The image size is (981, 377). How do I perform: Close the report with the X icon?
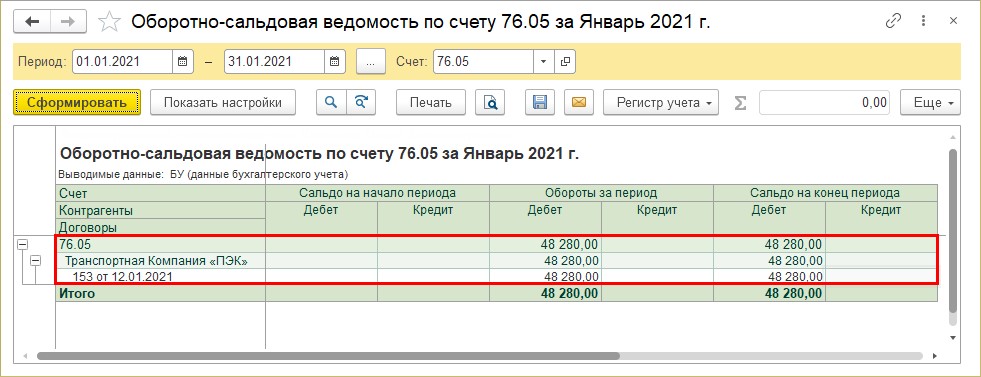[953, 21]
